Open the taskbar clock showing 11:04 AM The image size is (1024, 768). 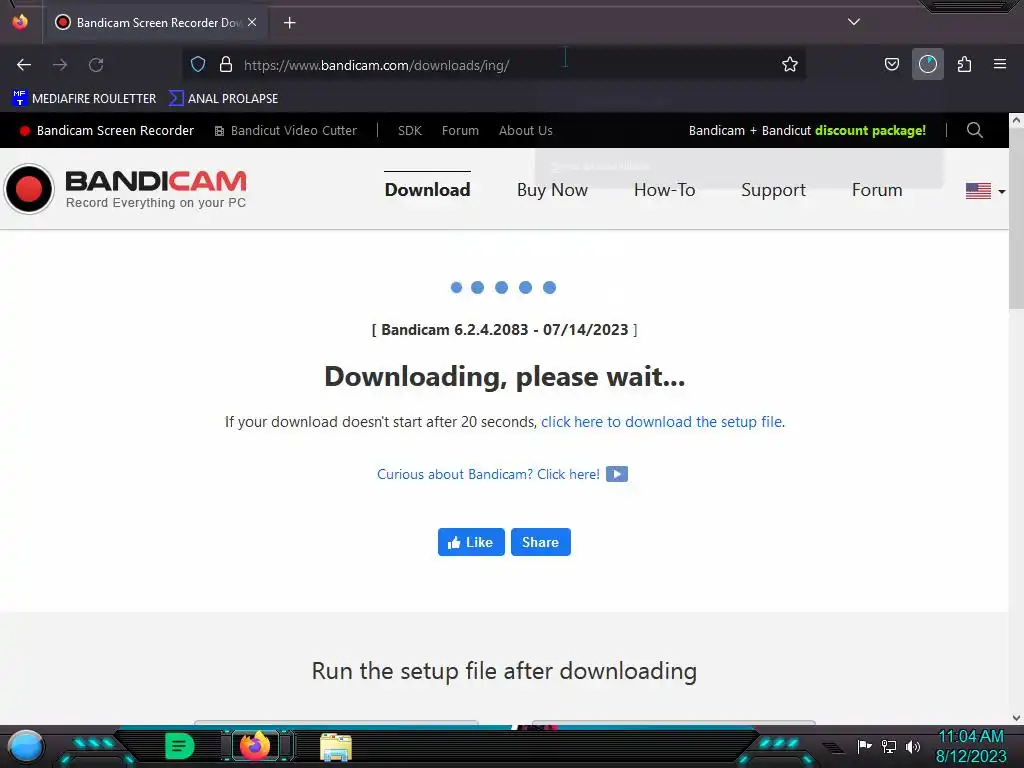pyautogui.click(x=970, y=746)
